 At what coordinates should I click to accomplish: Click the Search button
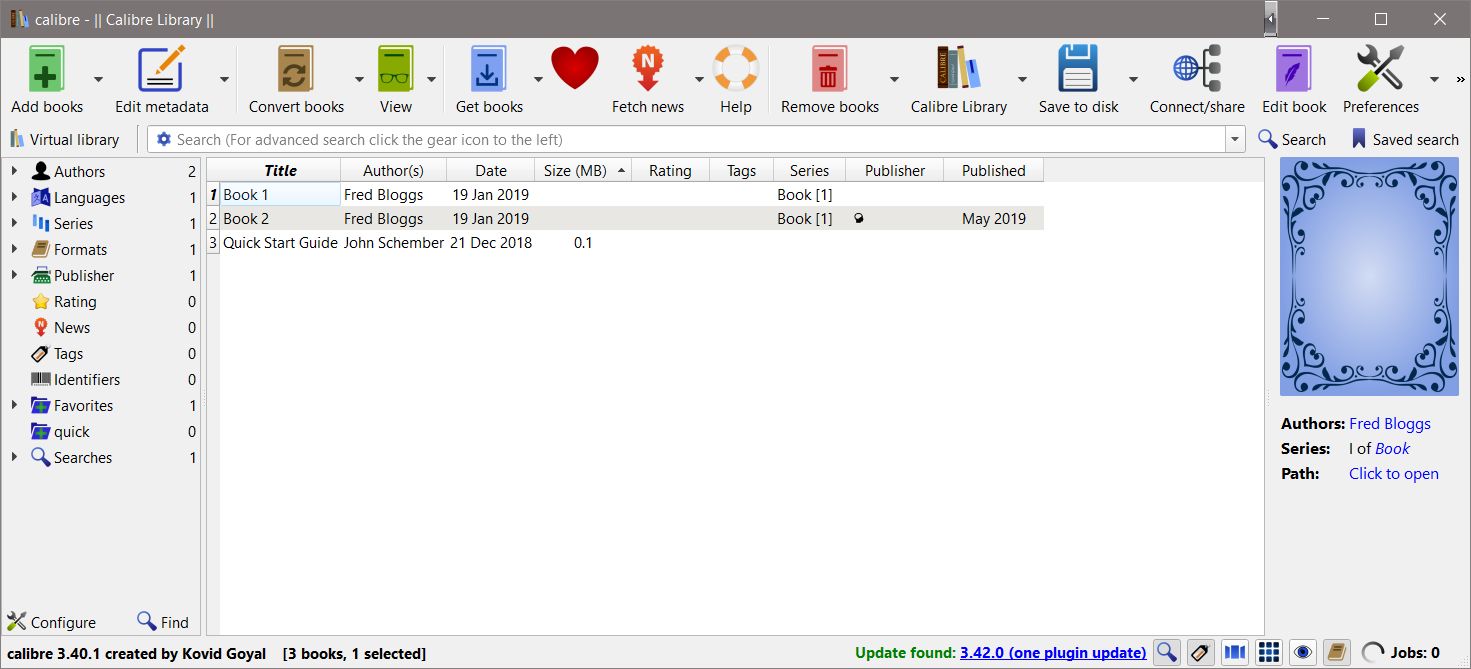pos(1292,140)
